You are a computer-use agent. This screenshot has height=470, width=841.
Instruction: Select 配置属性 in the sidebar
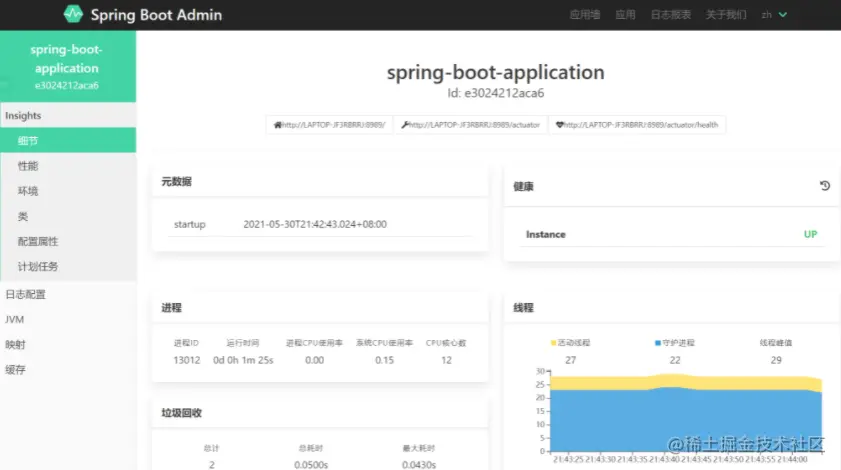point(68,241)
